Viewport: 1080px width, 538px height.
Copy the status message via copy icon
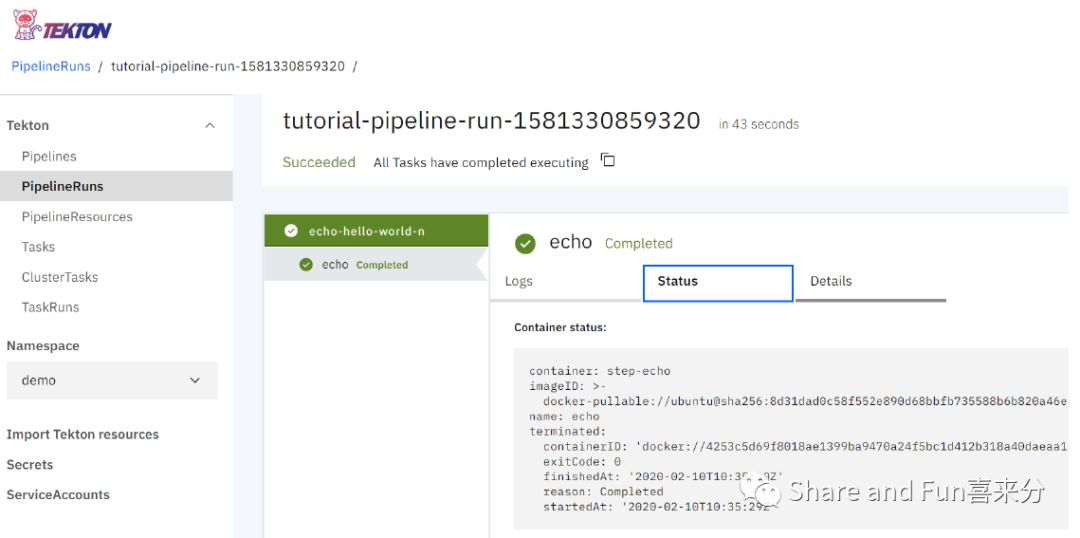click(x=607, y=161)
